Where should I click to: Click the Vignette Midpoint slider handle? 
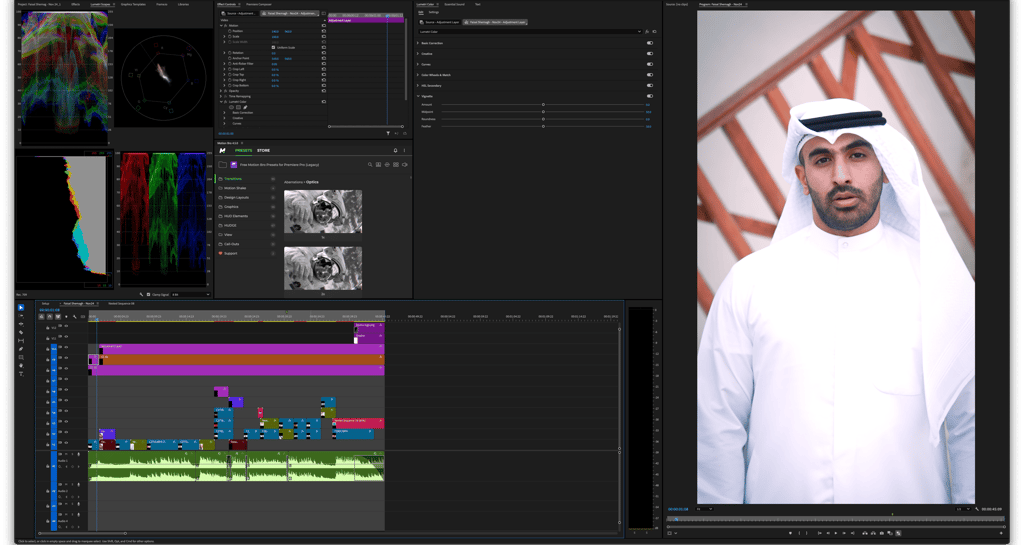543,112
